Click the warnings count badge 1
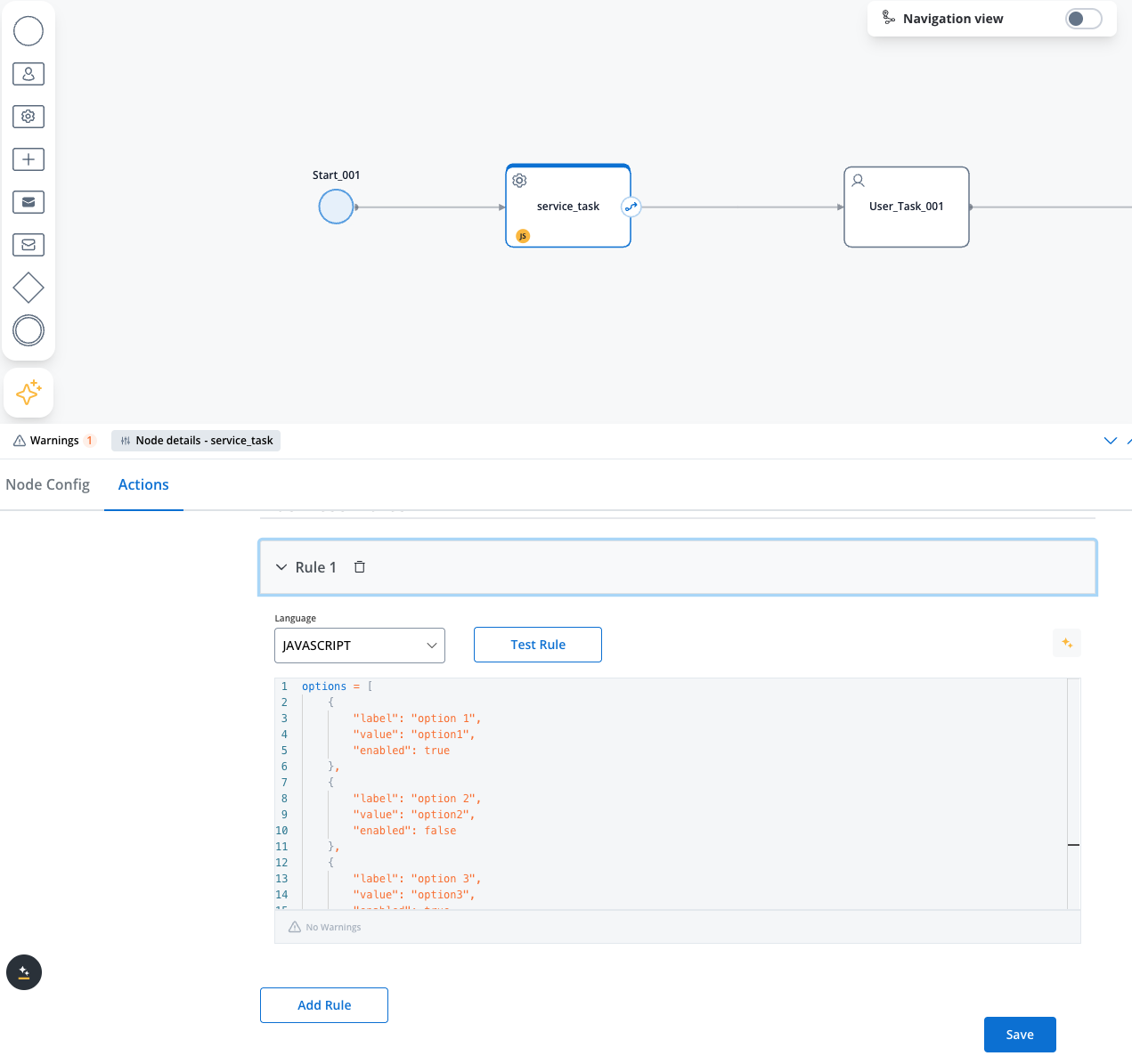This screenshot has width=1132, height=1064. [x=89, y=441]
